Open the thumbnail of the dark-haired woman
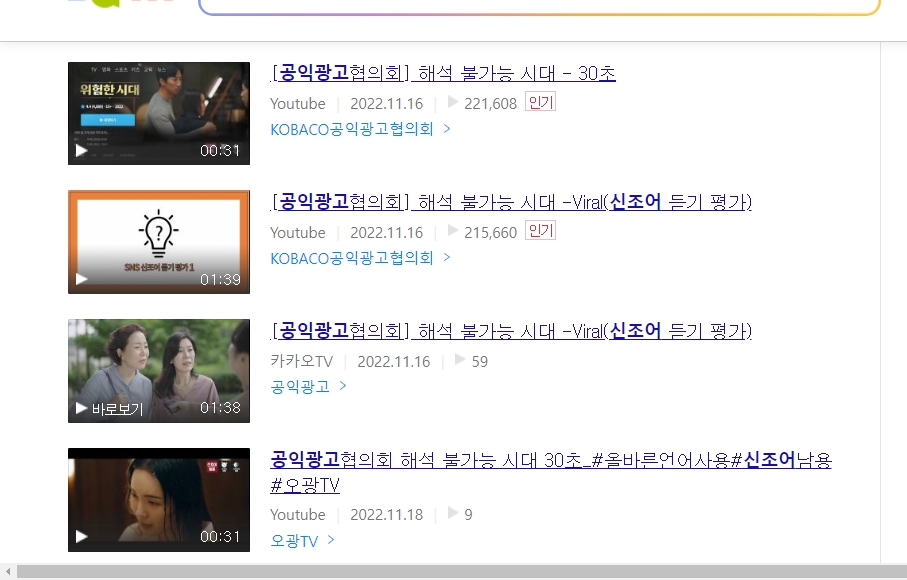The width and height of the screenshot is (907, 580). point(159,500)
